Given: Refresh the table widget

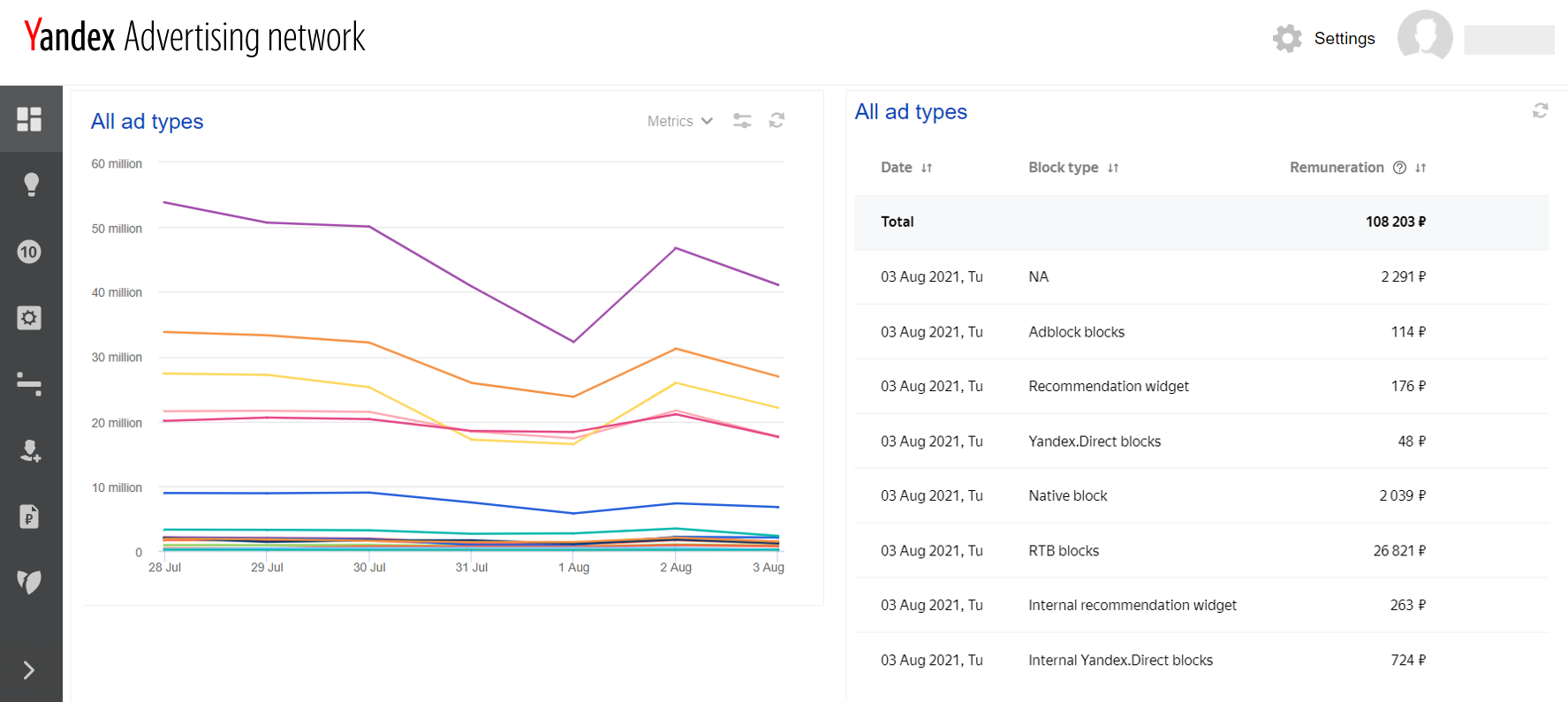Looking at the screenshot, I should click(1540, 110).
